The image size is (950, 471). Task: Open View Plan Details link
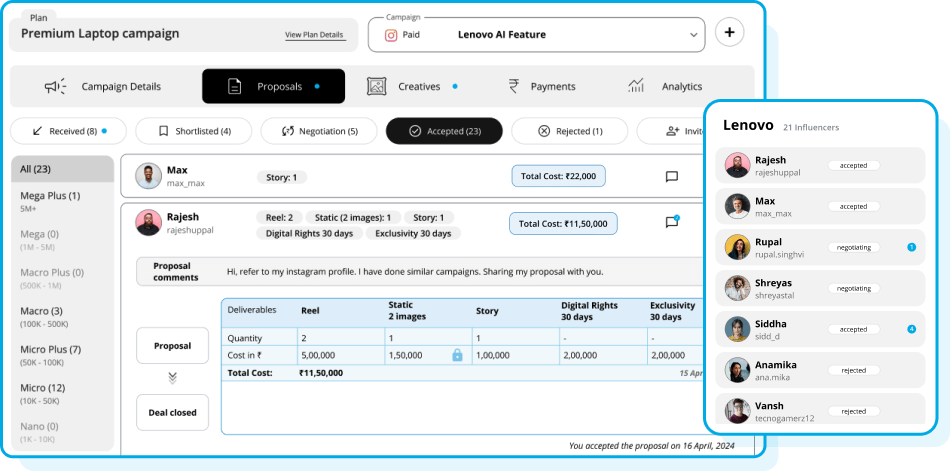[314, 35]
